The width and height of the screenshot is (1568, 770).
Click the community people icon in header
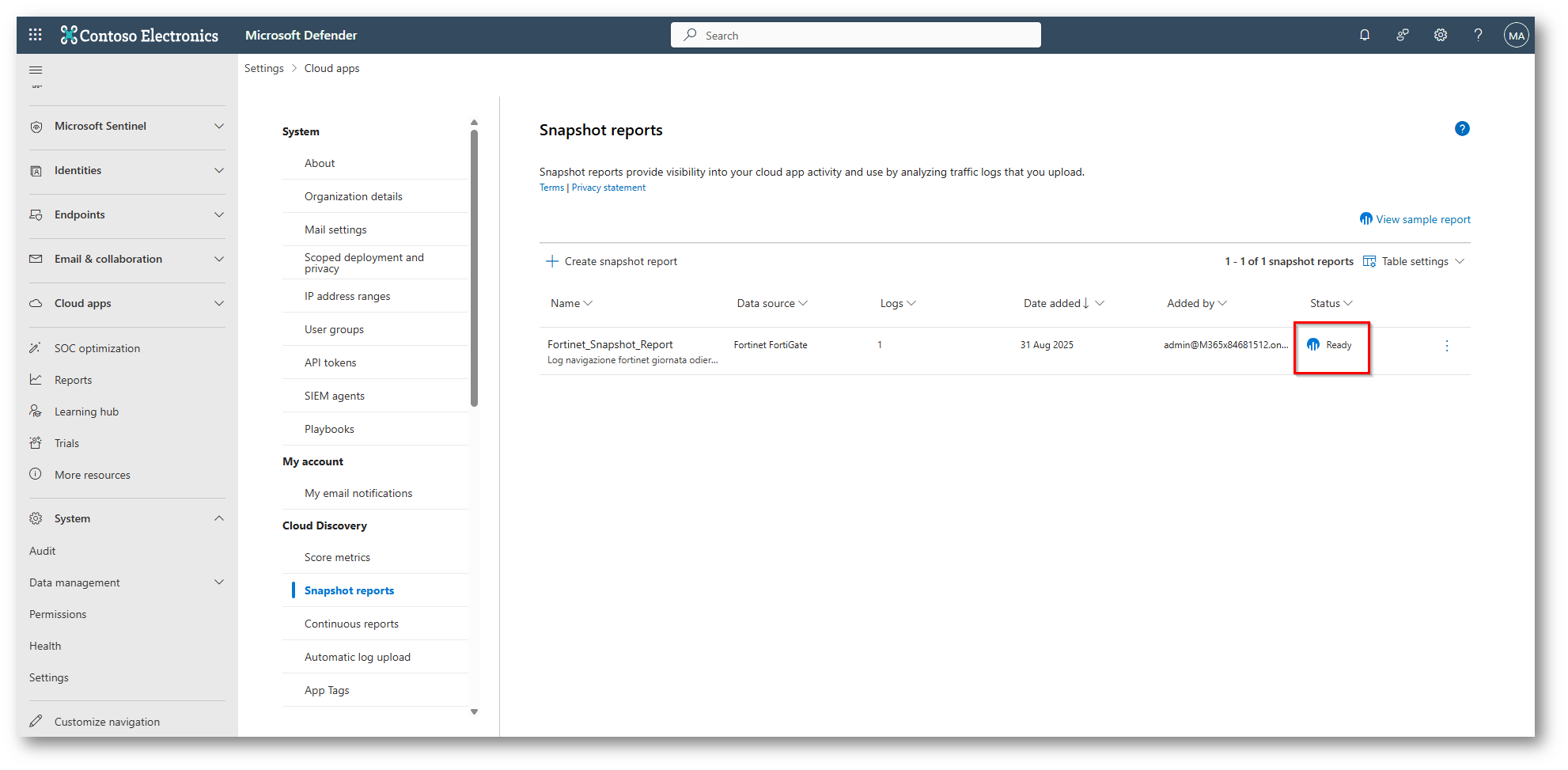click(1403, 35)
